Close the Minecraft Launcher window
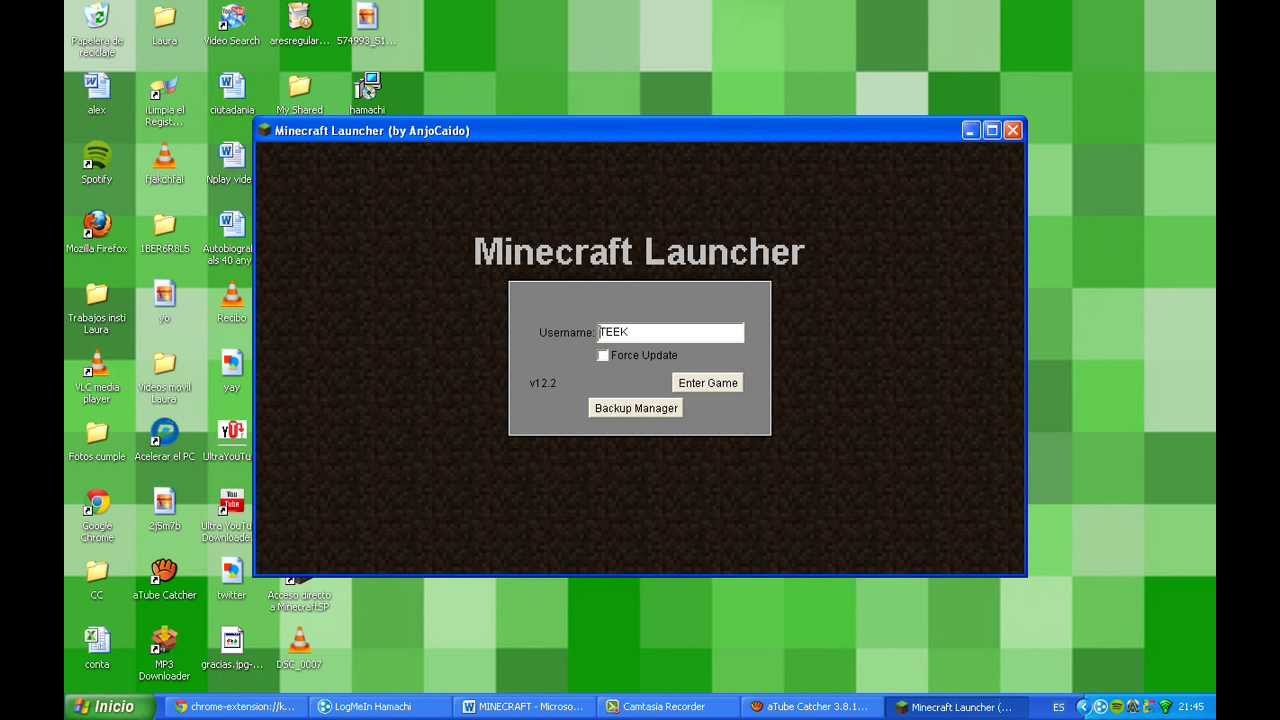This screenshot has width=1280, height=720. pos(1012,131)
